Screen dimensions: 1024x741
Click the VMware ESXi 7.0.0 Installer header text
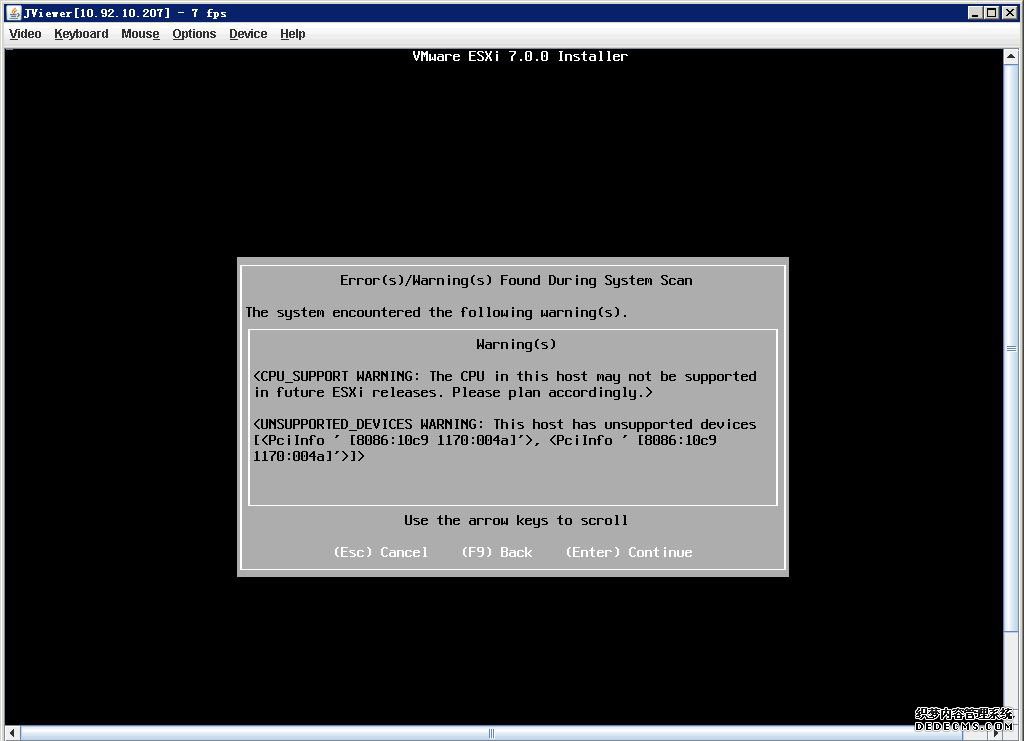click(x=520, y=56)
